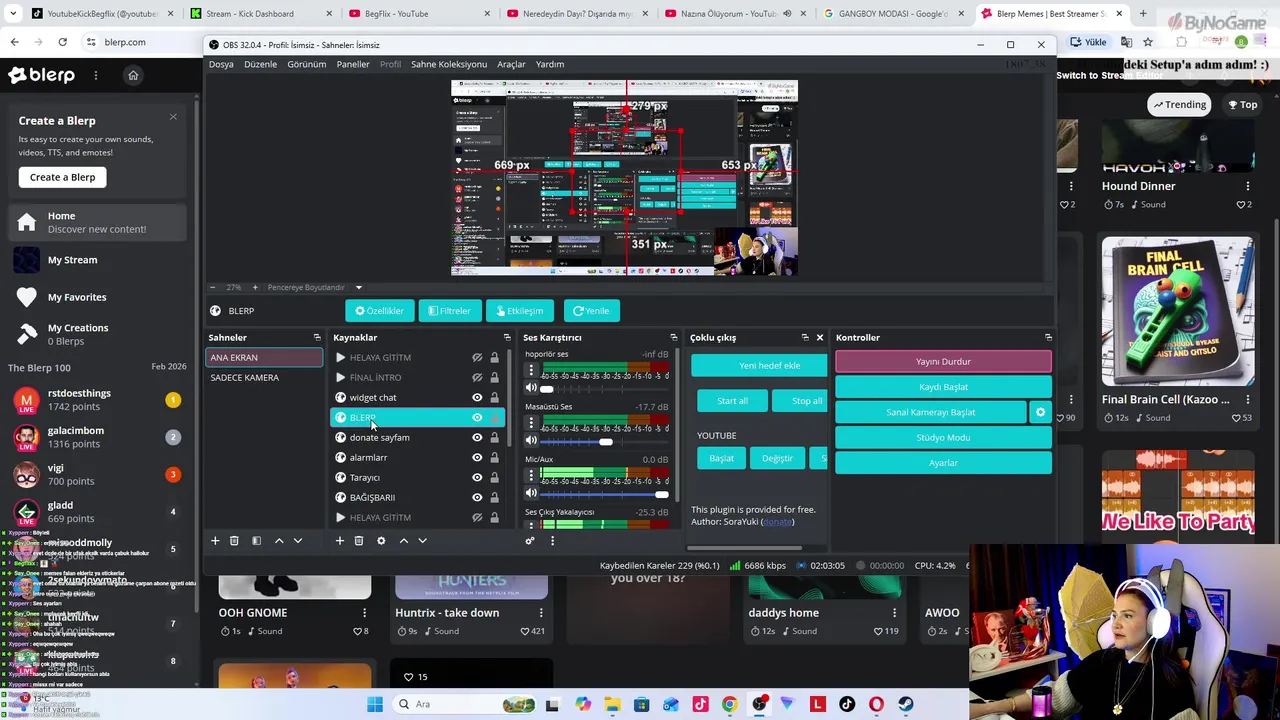Open preview scaling dropdown Pencereye Boyutlandır
Screen dimensions: 1280x720
[358, 287]
